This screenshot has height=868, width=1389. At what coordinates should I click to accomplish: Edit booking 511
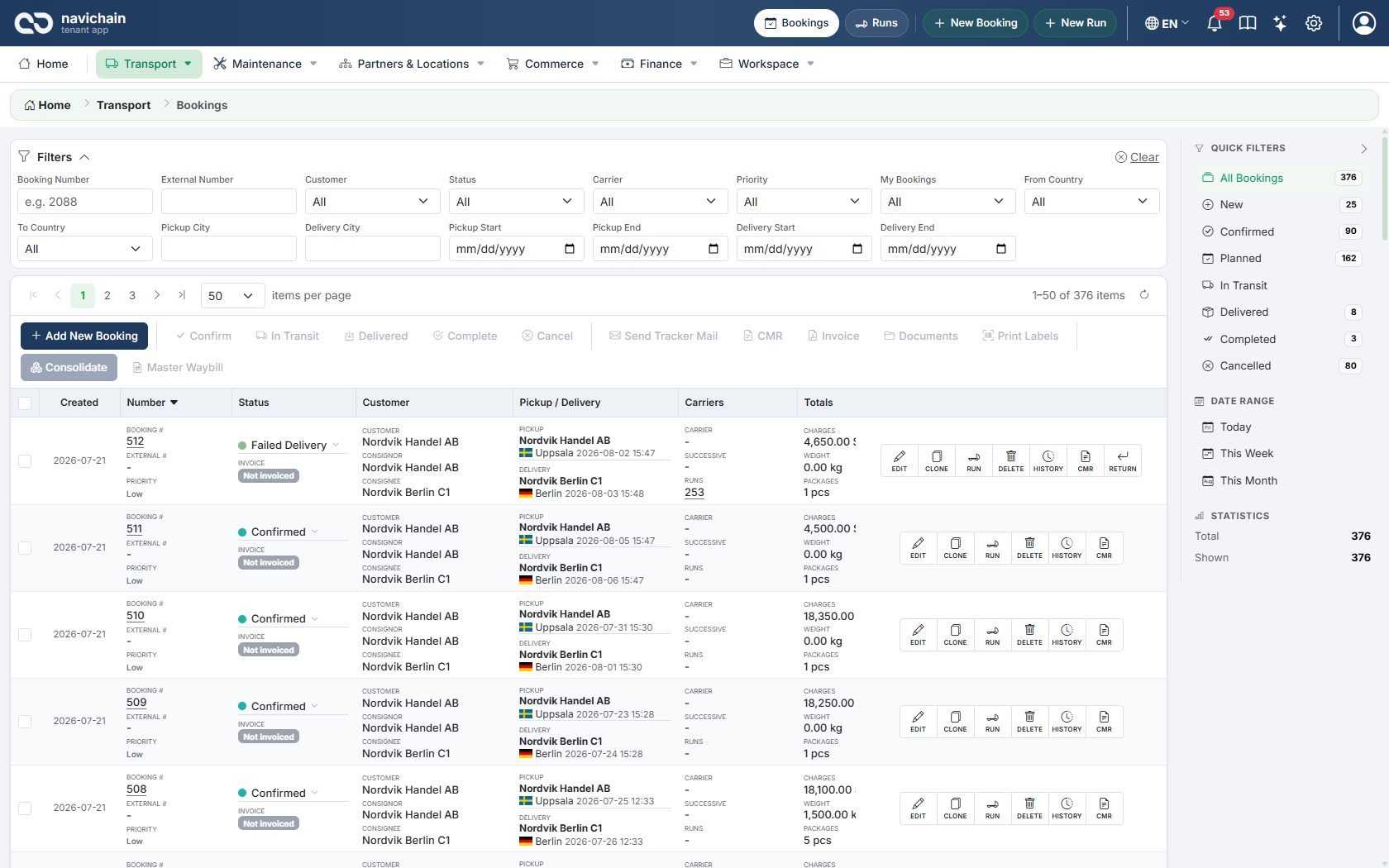coord(918,548)
